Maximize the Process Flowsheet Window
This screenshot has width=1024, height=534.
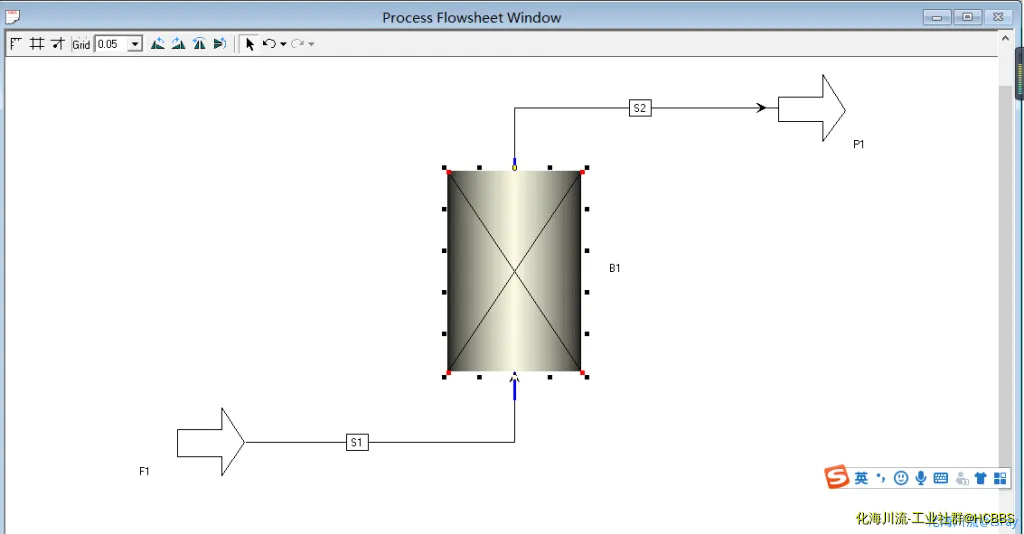click(967, 18)
